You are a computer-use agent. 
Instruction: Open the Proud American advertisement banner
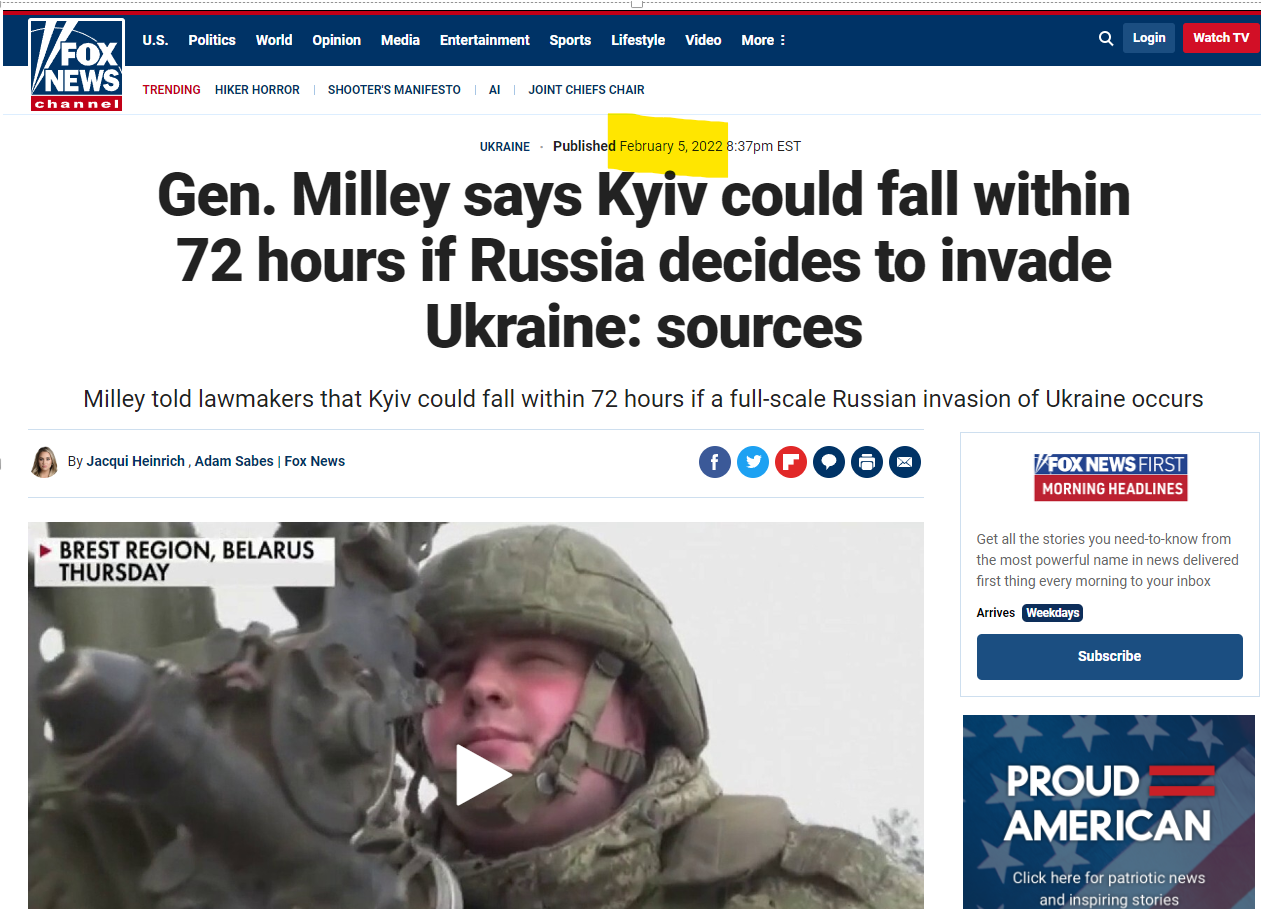coord(1109,812)
